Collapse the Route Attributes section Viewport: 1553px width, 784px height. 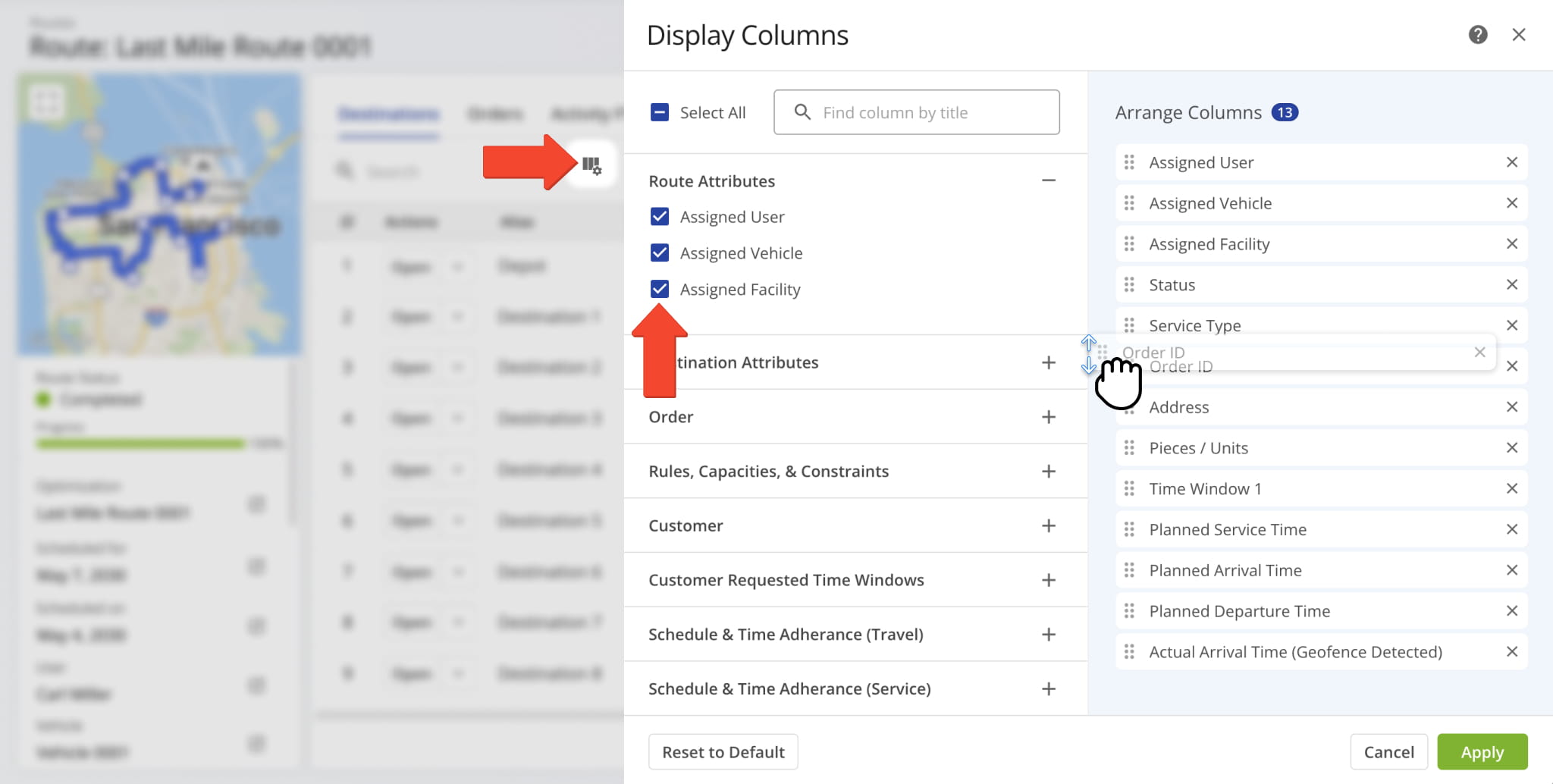tap(1048, 180)
